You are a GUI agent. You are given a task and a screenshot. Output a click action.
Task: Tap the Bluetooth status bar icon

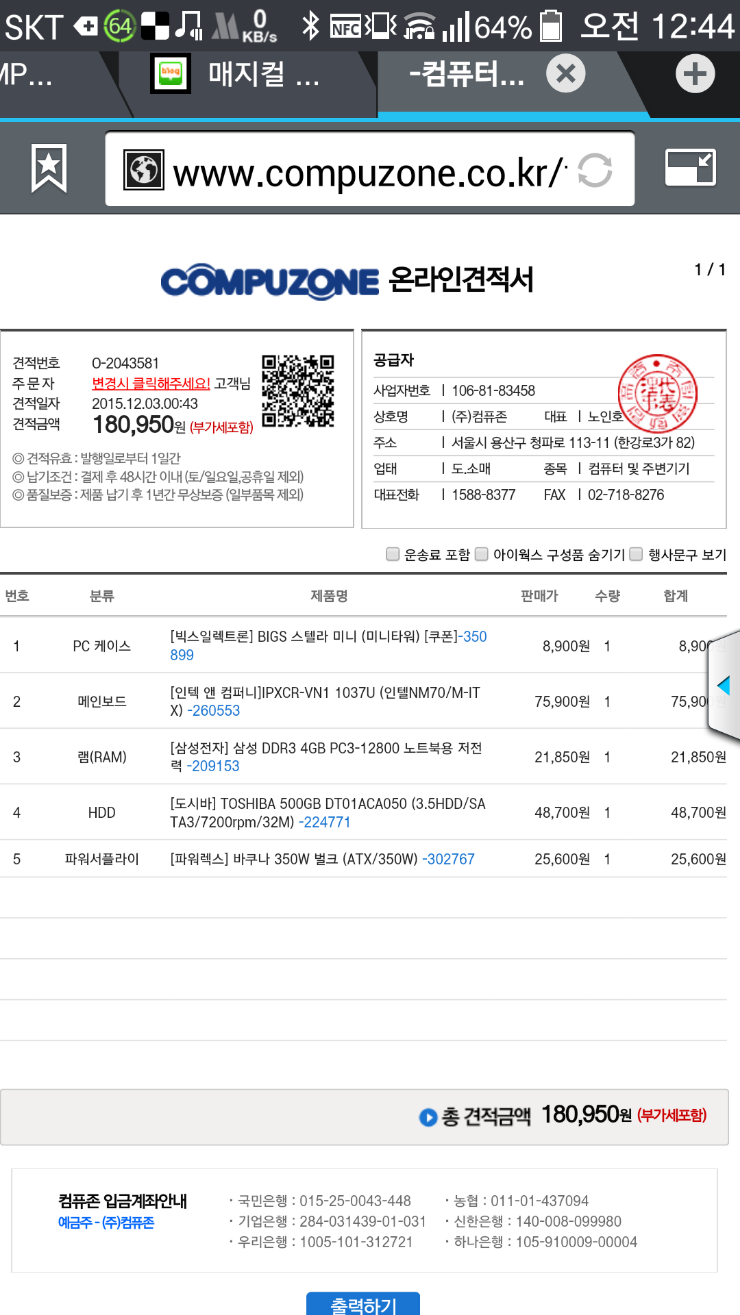tap(311, 25)
